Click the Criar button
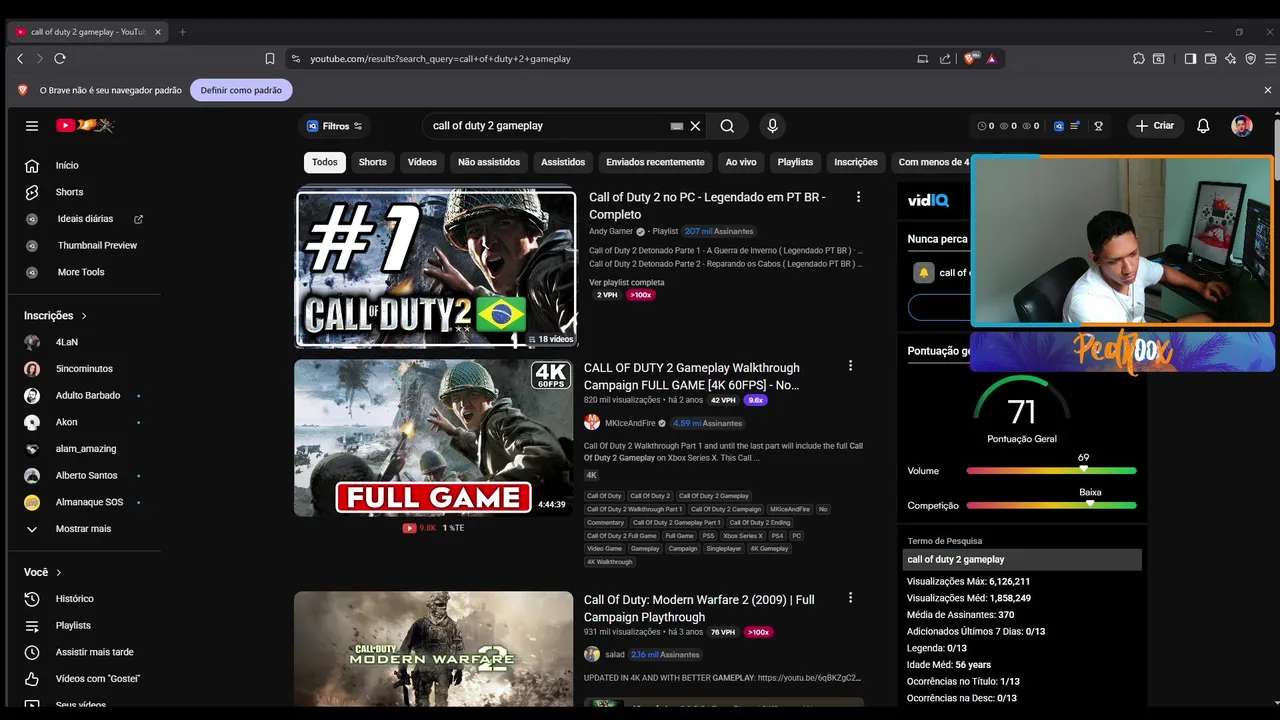 (1155, 126)
